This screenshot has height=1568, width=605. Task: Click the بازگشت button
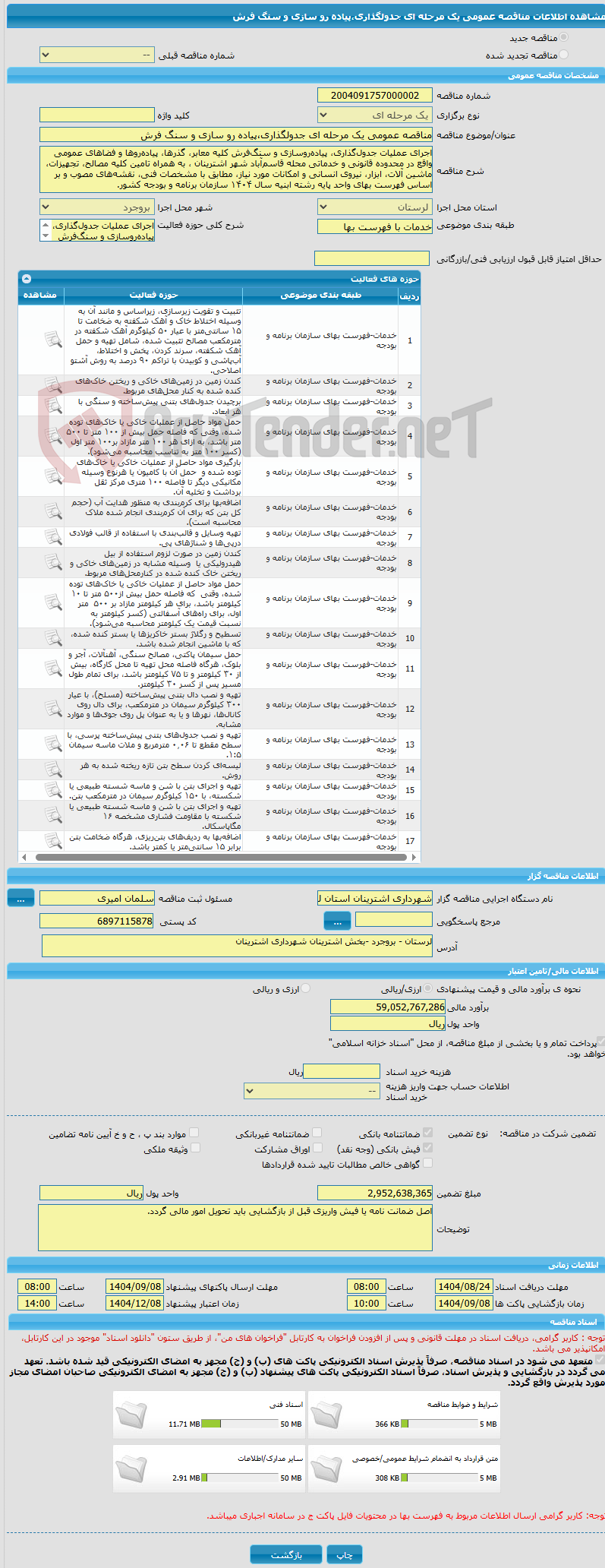tap(286, 1554)
